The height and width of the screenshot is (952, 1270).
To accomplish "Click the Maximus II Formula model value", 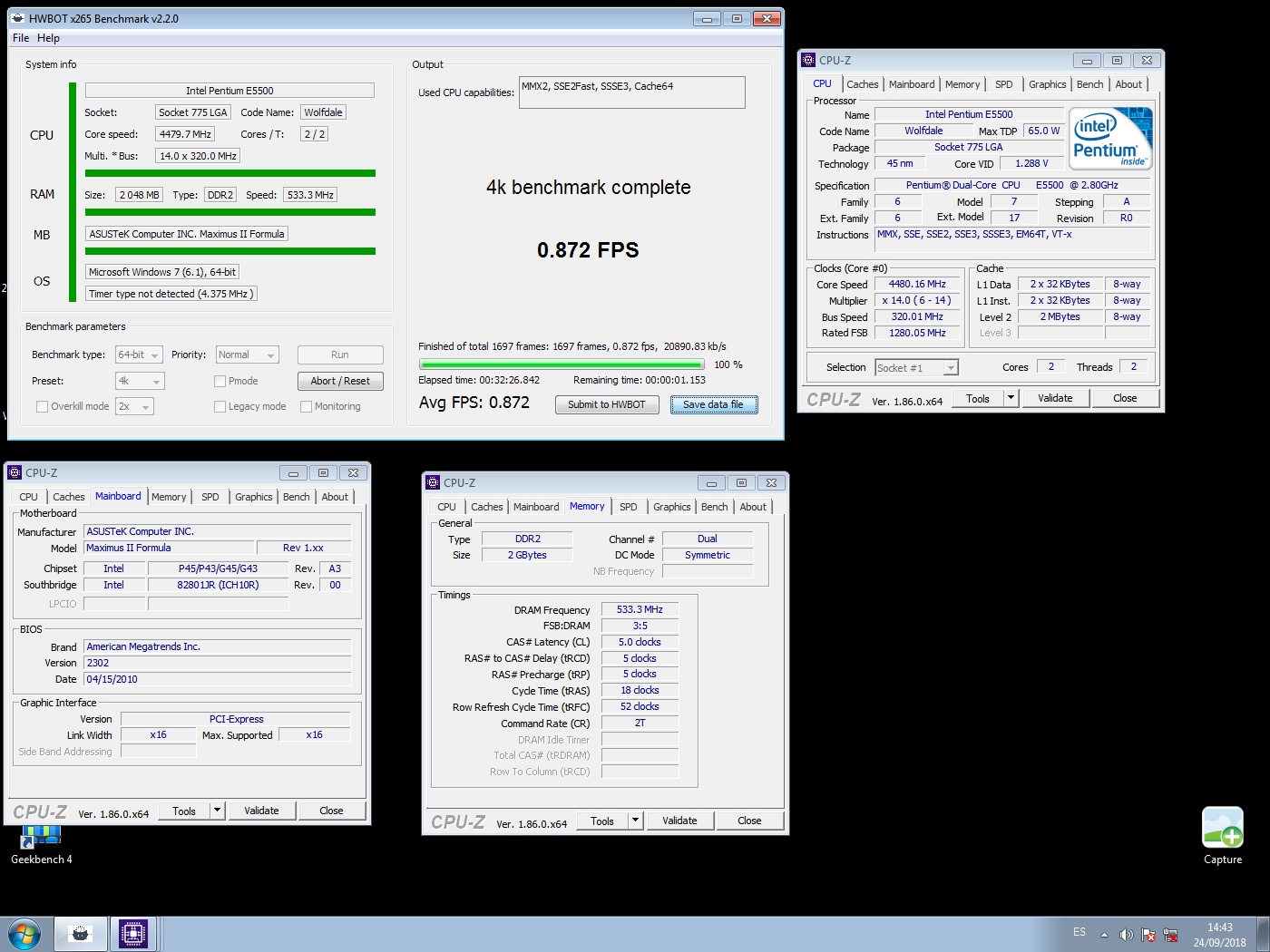I will pyautogui.click(x=169, y=548).
